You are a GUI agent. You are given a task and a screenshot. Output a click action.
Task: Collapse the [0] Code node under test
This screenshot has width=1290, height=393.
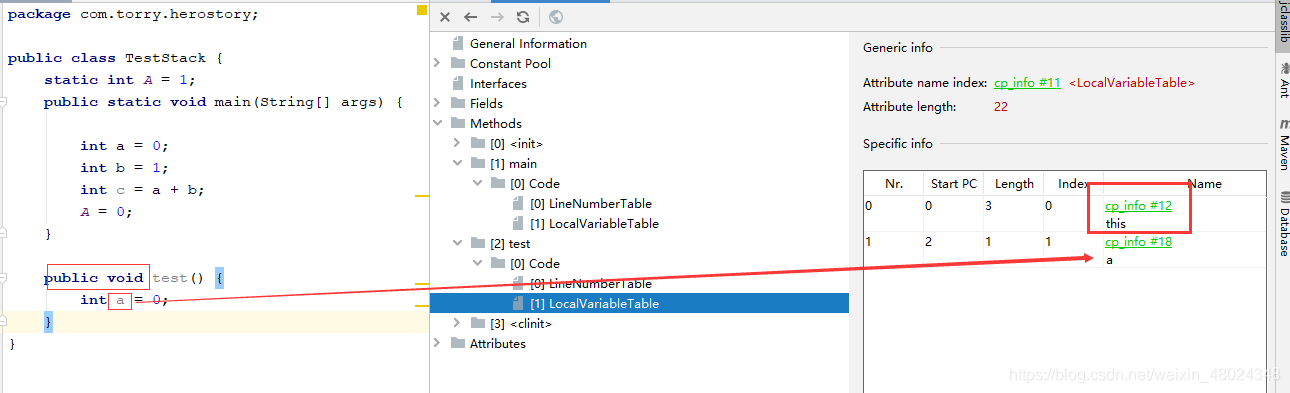click(477, 263)
